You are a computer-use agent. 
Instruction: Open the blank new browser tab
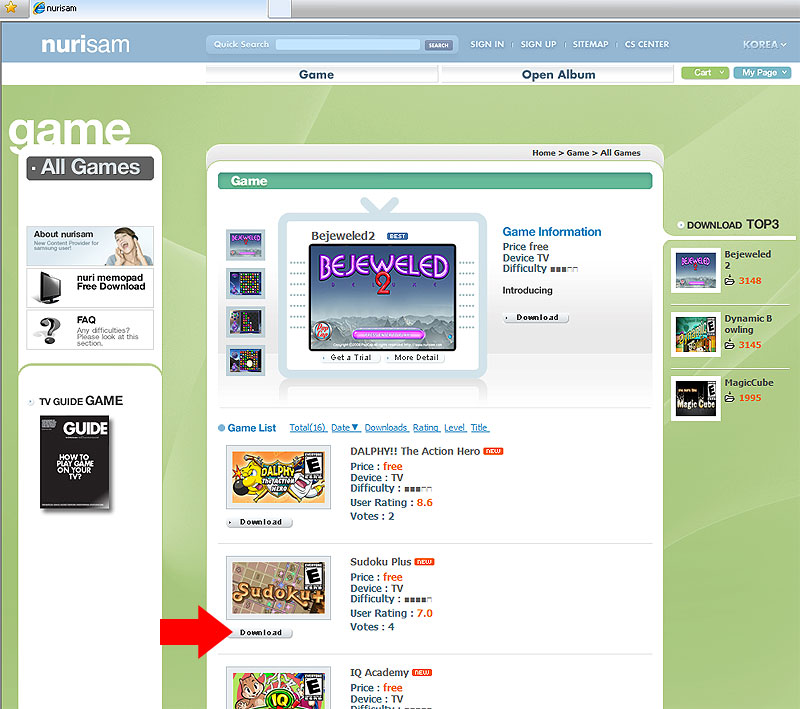[x=280, y=8]
